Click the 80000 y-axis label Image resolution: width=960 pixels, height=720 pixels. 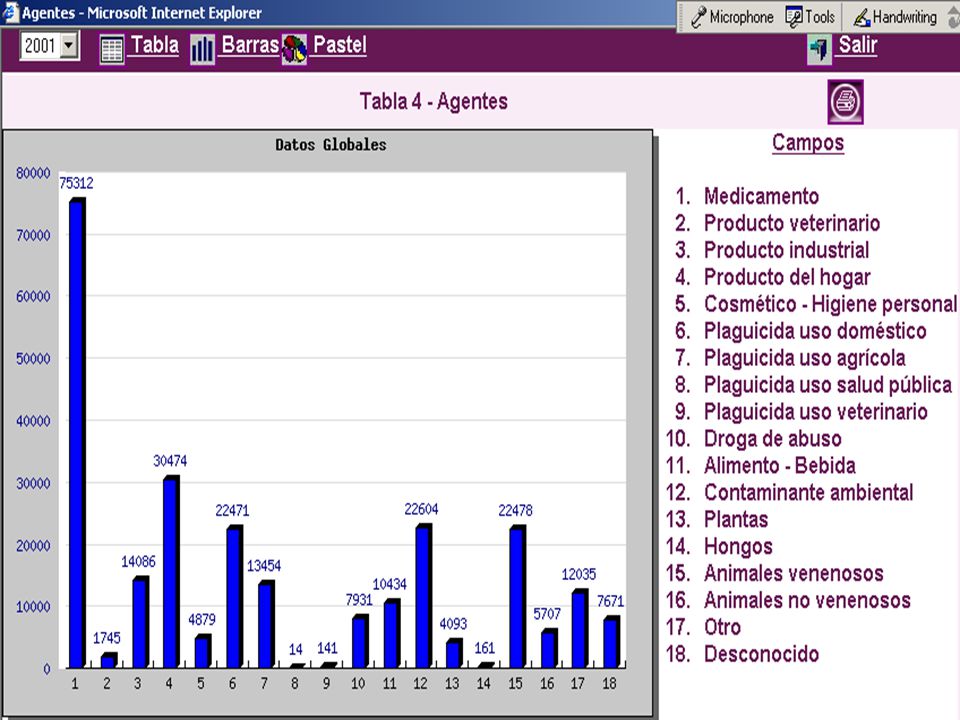(x=33, y=173)
